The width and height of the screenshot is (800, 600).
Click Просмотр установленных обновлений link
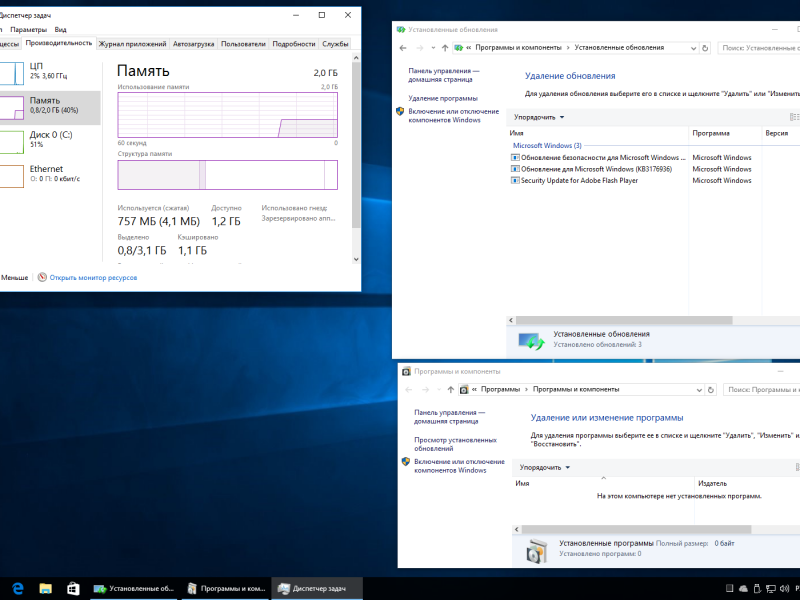[455, 444]
